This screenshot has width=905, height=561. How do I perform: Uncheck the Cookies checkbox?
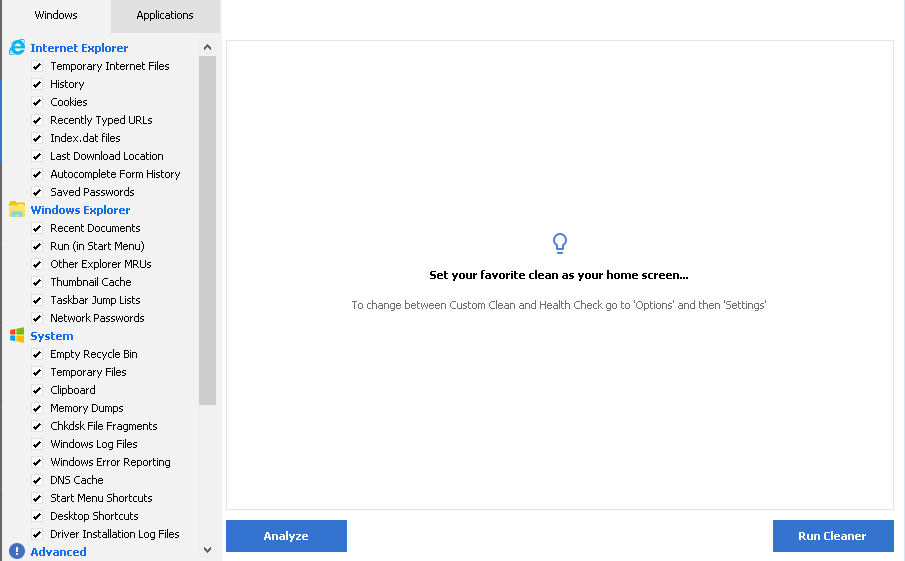[x=37, y=102]
